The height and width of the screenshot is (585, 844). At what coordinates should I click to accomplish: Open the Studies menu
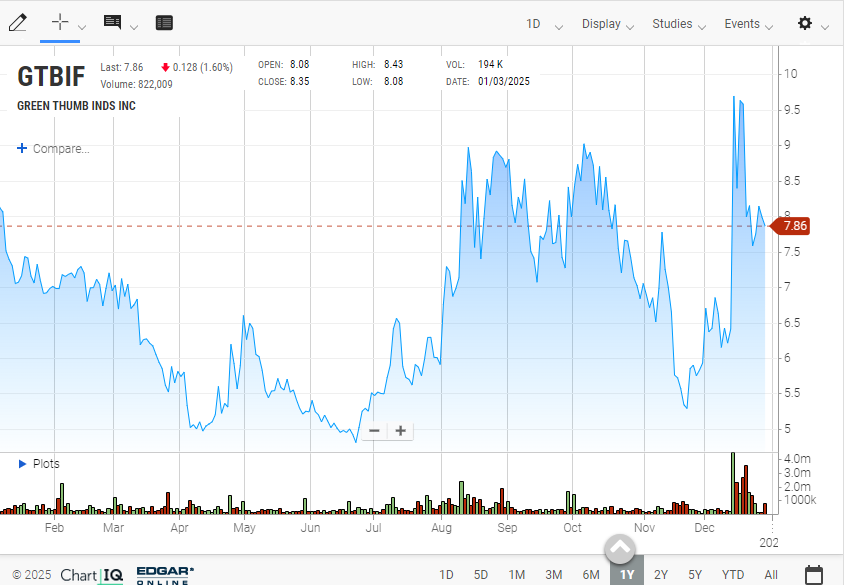679,24
